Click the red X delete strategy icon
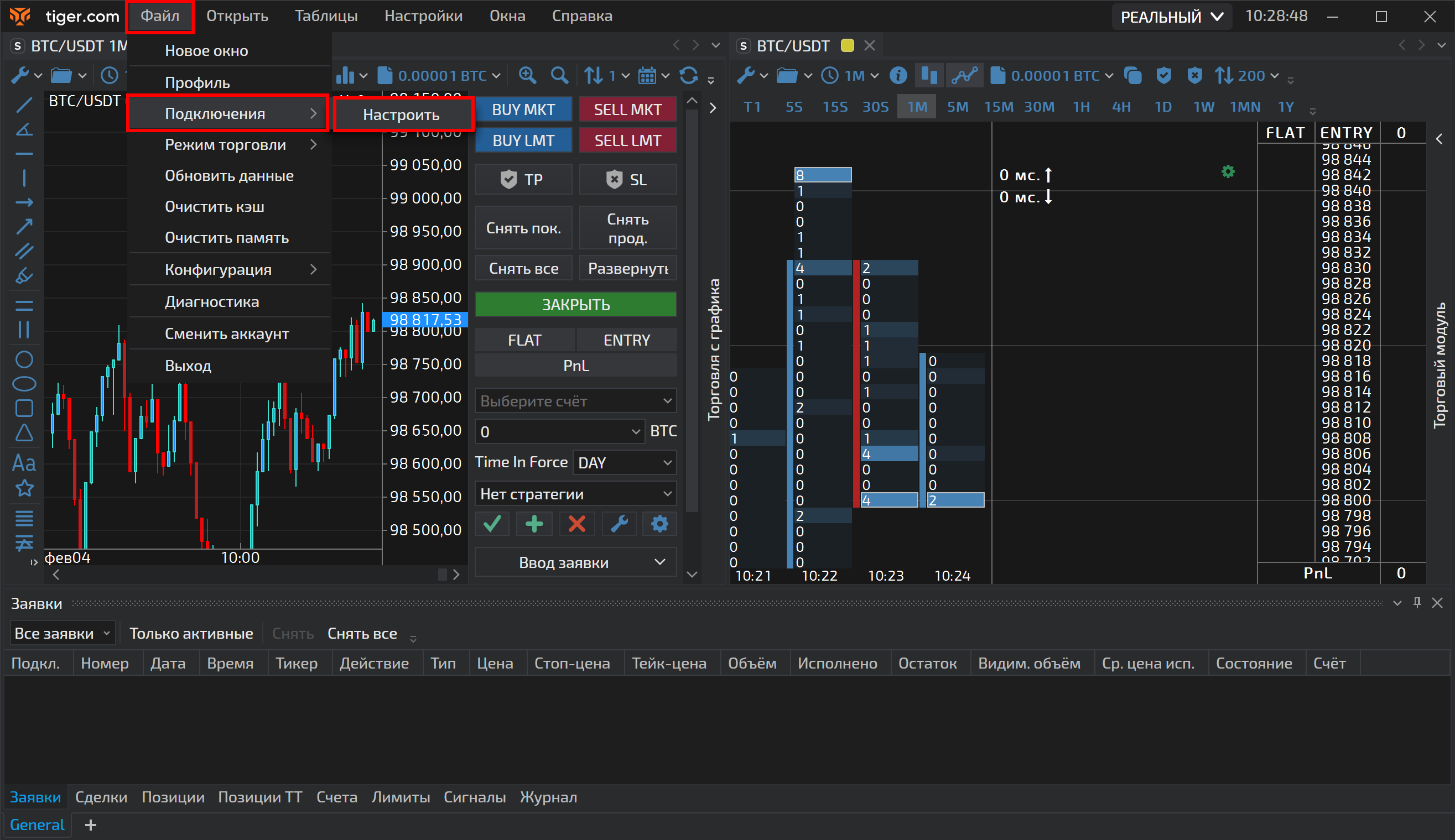Screen dimensions: 1455x840 [x=576, y=524]
